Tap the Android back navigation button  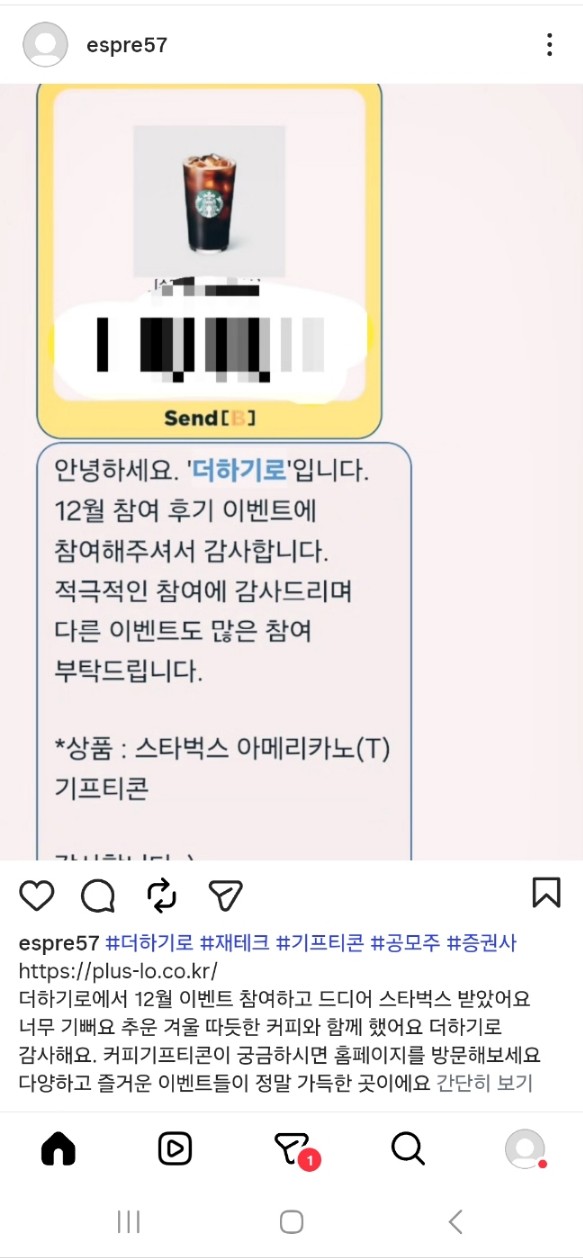456,1221
